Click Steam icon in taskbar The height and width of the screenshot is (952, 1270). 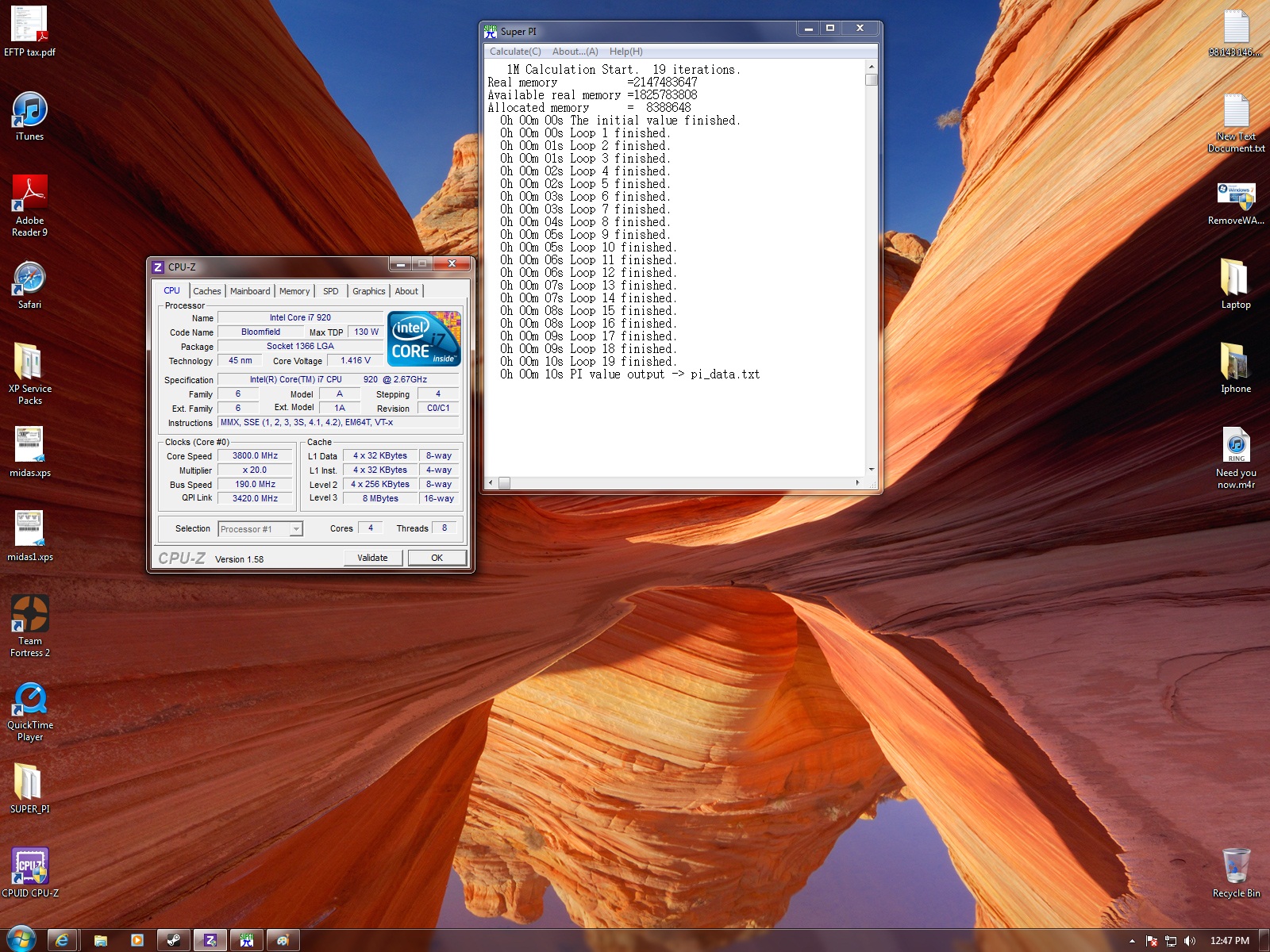173,940
